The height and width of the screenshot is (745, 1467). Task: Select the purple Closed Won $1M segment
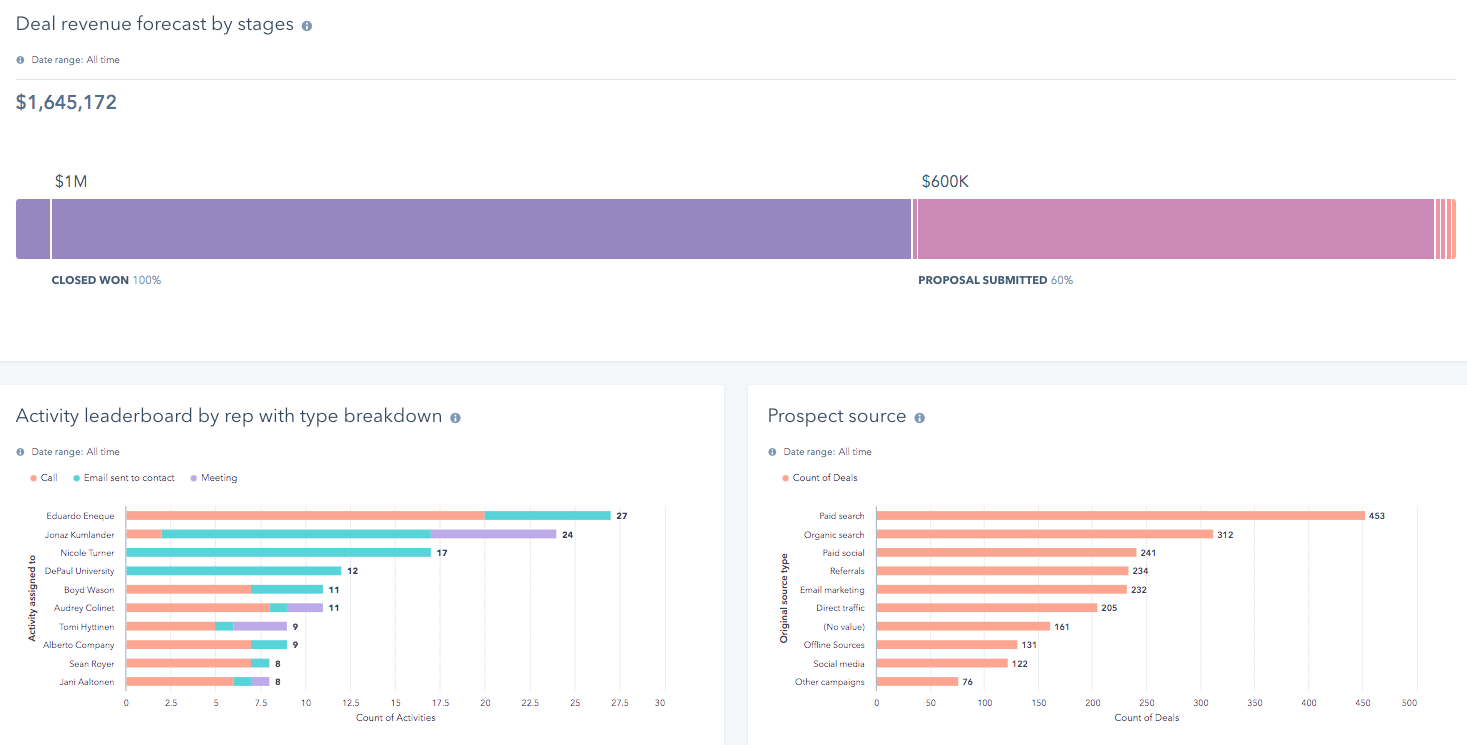click(480, 229)
